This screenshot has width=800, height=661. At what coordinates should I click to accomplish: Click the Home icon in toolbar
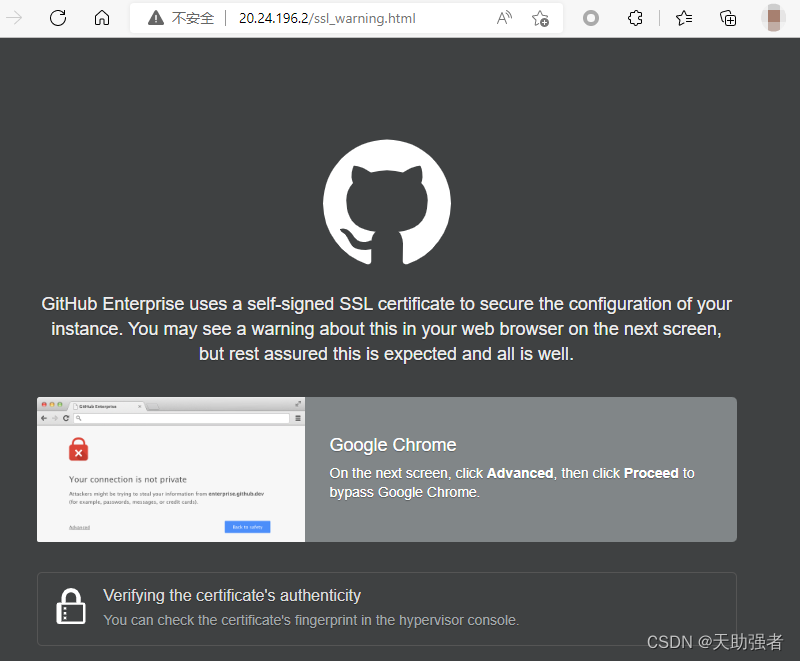point(101,17)
